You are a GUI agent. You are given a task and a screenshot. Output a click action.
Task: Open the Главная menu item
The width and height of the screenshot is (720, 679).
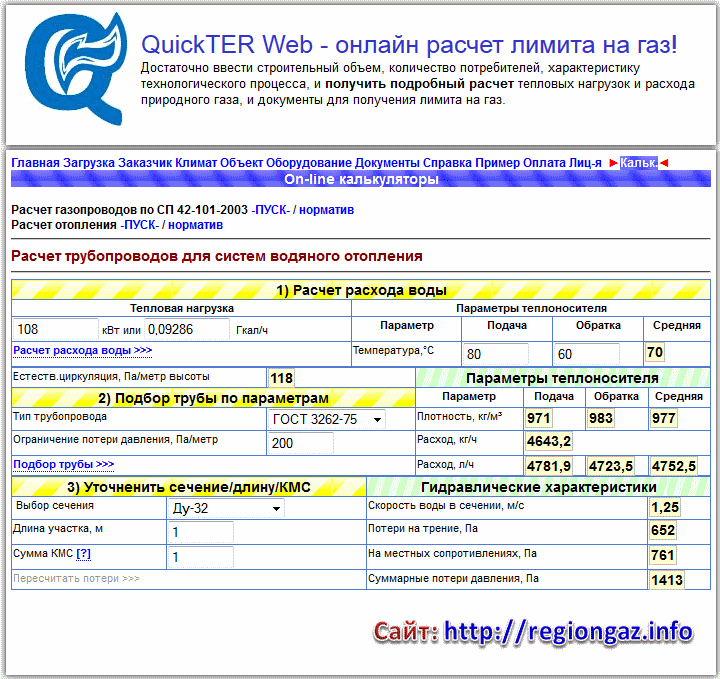[35, 162]
